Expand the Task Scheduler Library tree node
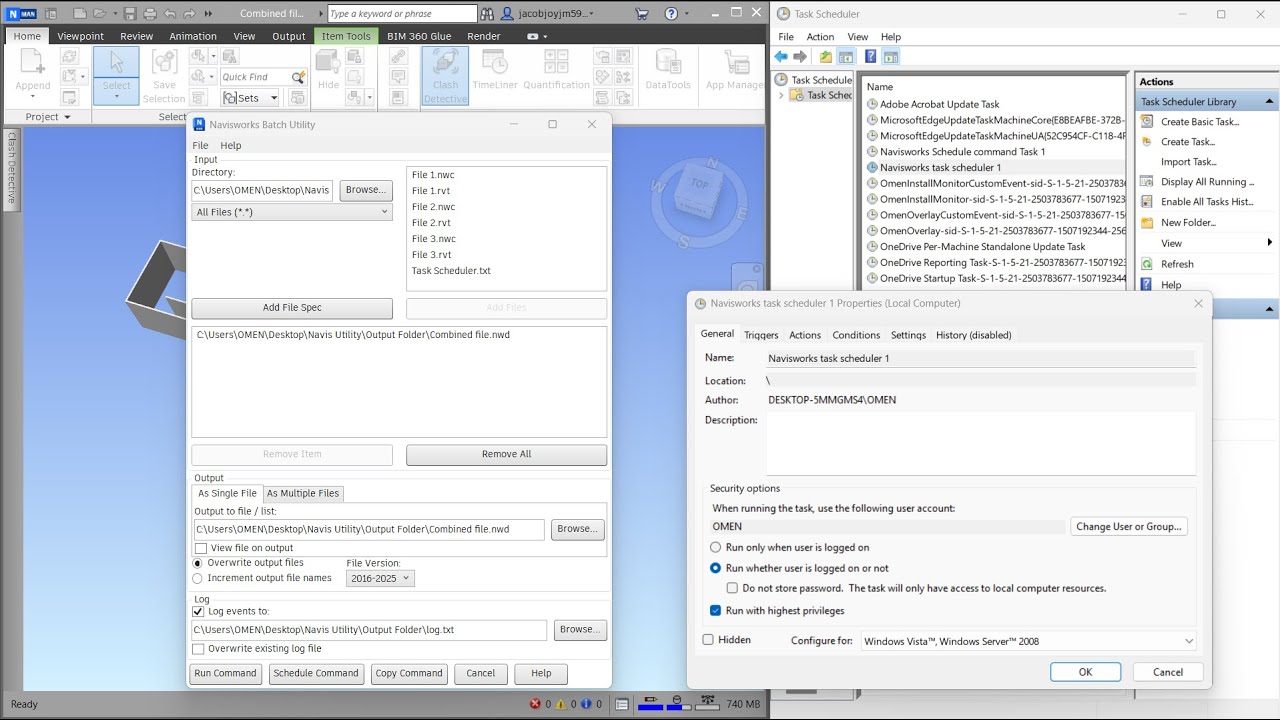This screenshot has height=720, width=1280. click(x=781, y=96)
